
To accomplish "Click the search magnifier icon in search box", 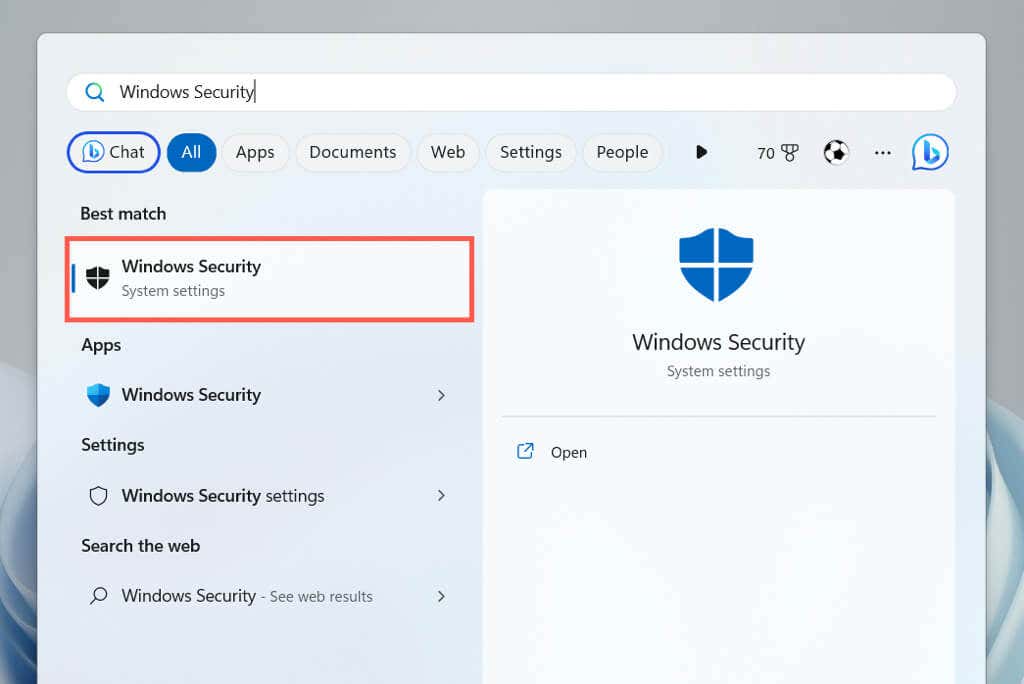I will 95,92.
